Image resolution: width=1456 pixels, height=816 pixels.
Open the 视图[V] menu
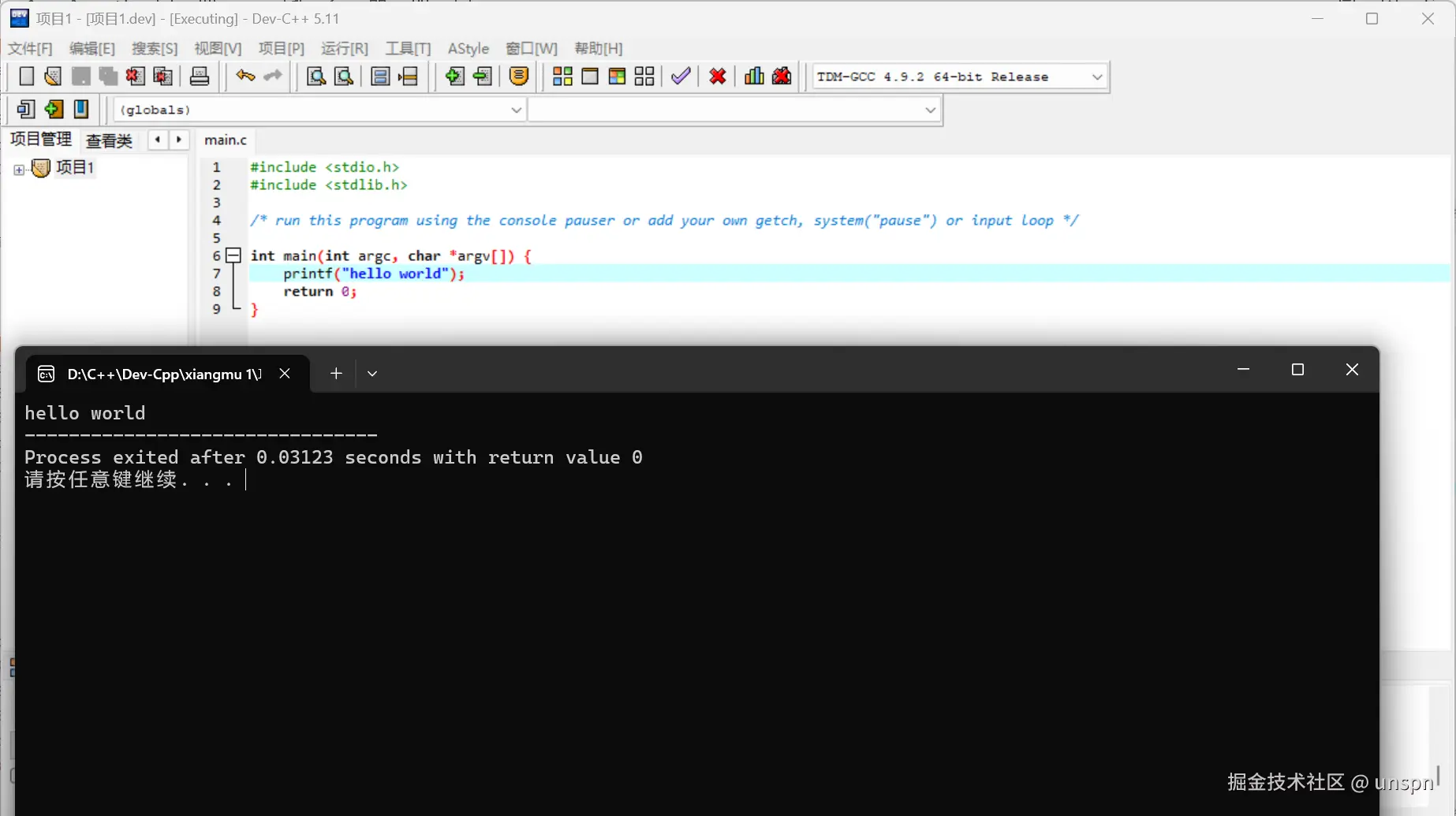click(218, 49)
